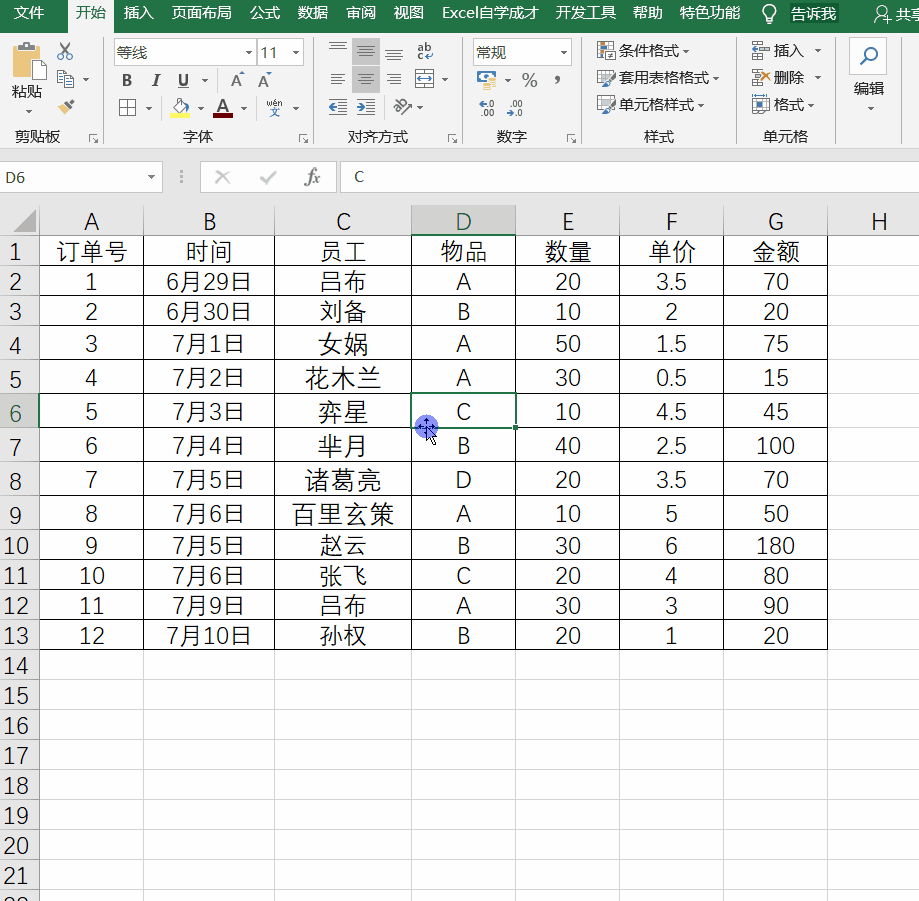Viewport: 919px width, 901px height.
Task: Click the Paste clipboard icon
Action: point(28,60)
